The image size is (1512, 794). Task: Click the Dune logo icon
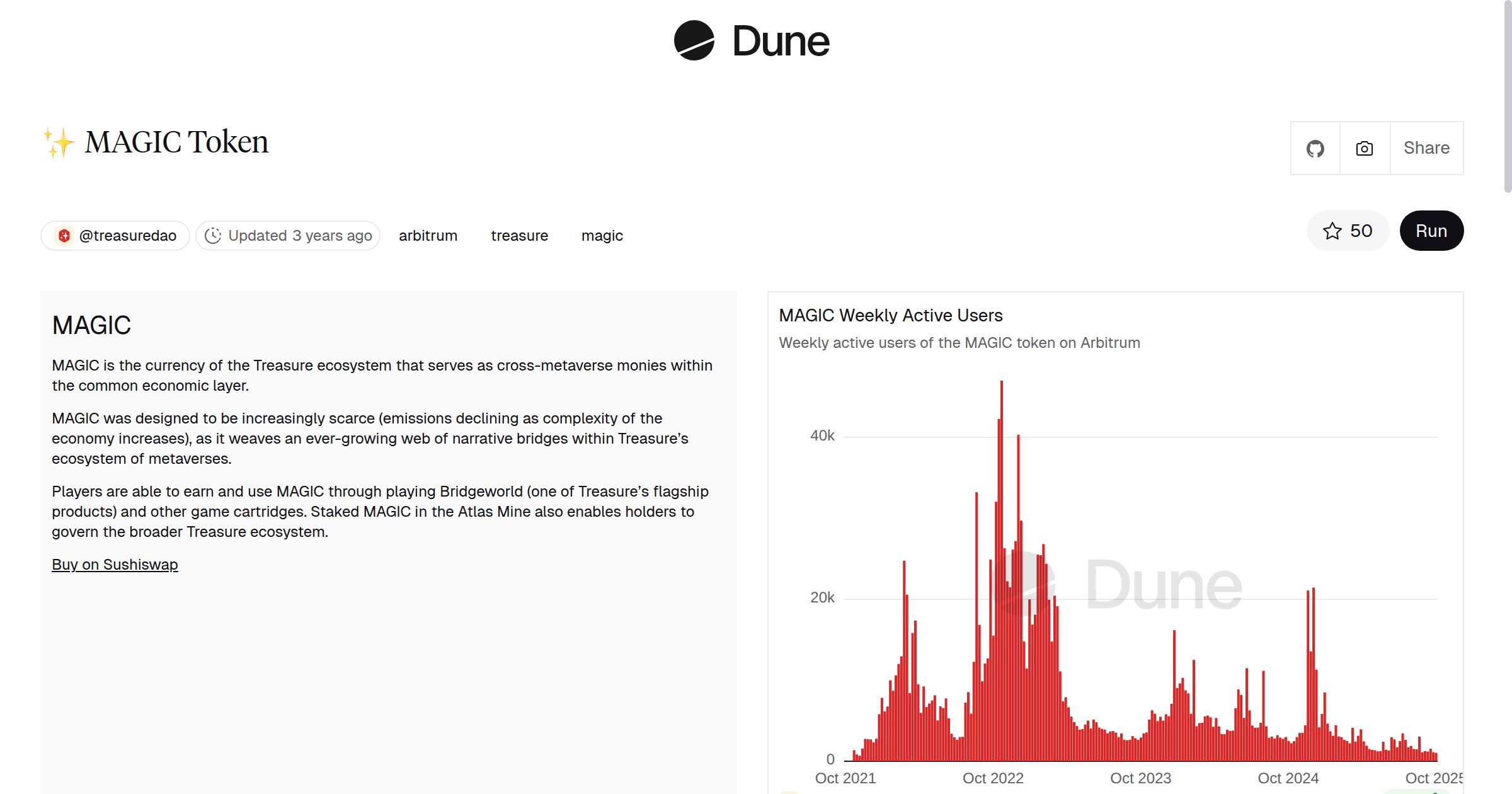tap(694, 40)
